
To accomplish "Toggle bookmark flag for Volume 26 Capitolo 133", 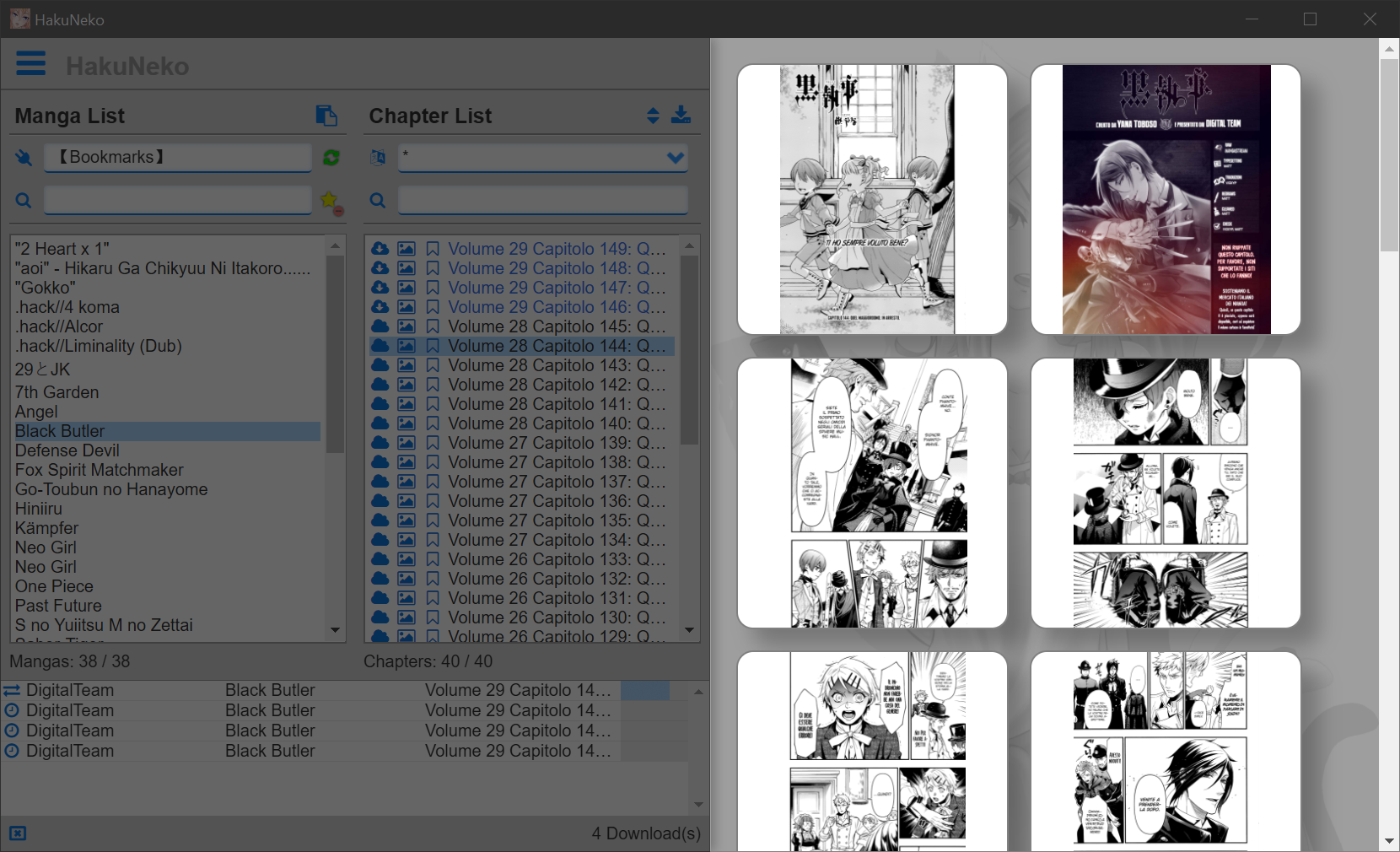I will pyautogui.click(x=433, y=559).
